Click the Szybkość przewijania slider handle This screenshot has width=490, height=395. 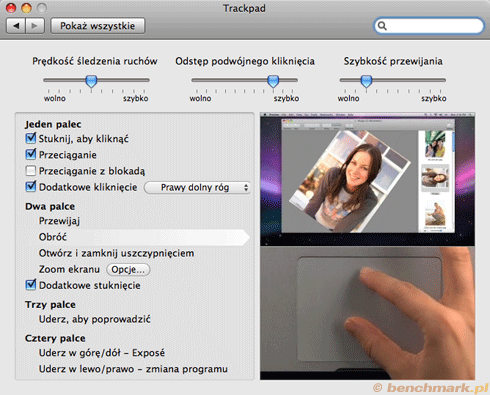366,81
